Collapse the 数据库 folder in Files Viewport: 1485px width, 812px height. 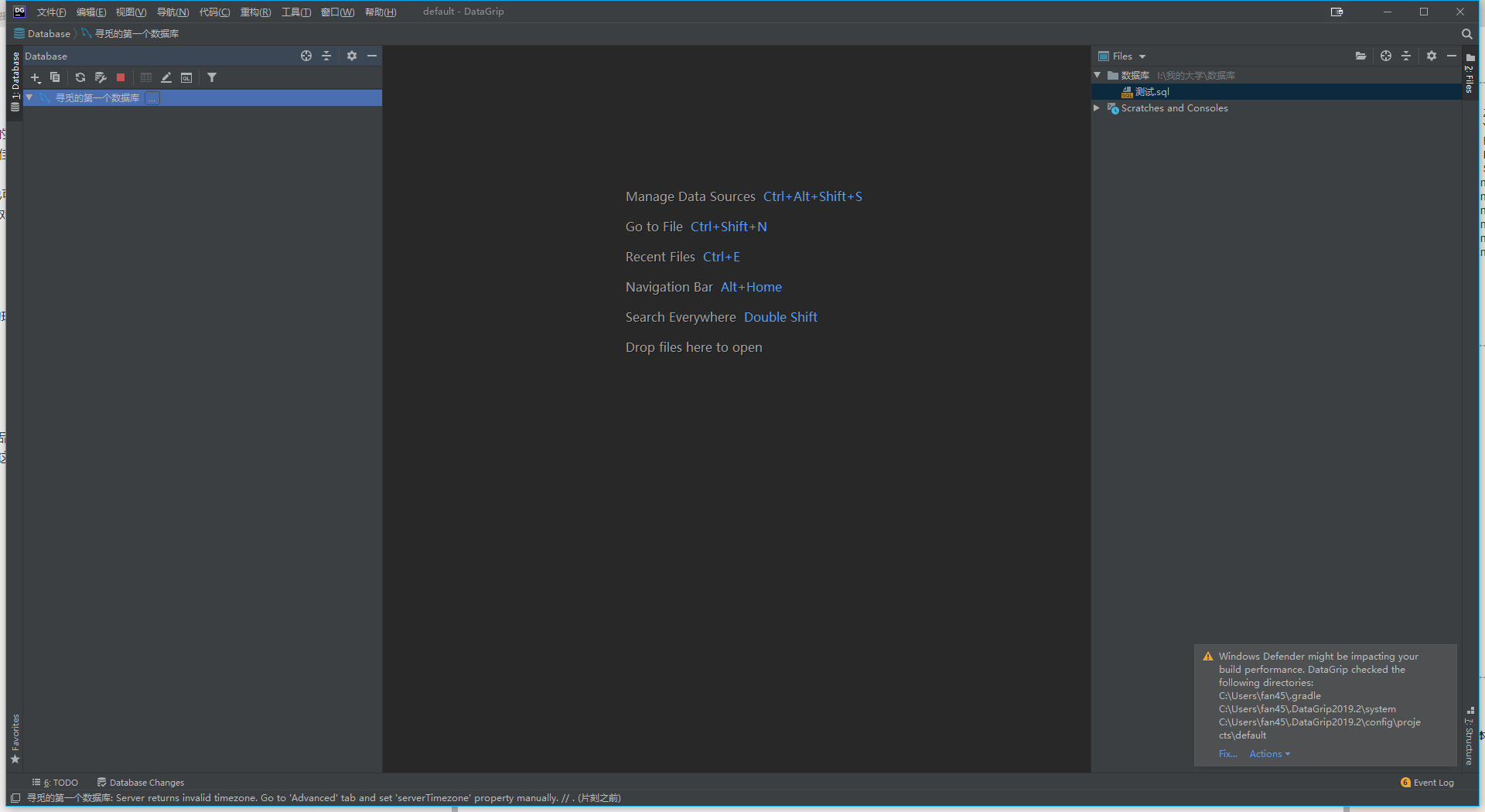click(x=1098, y=75)
